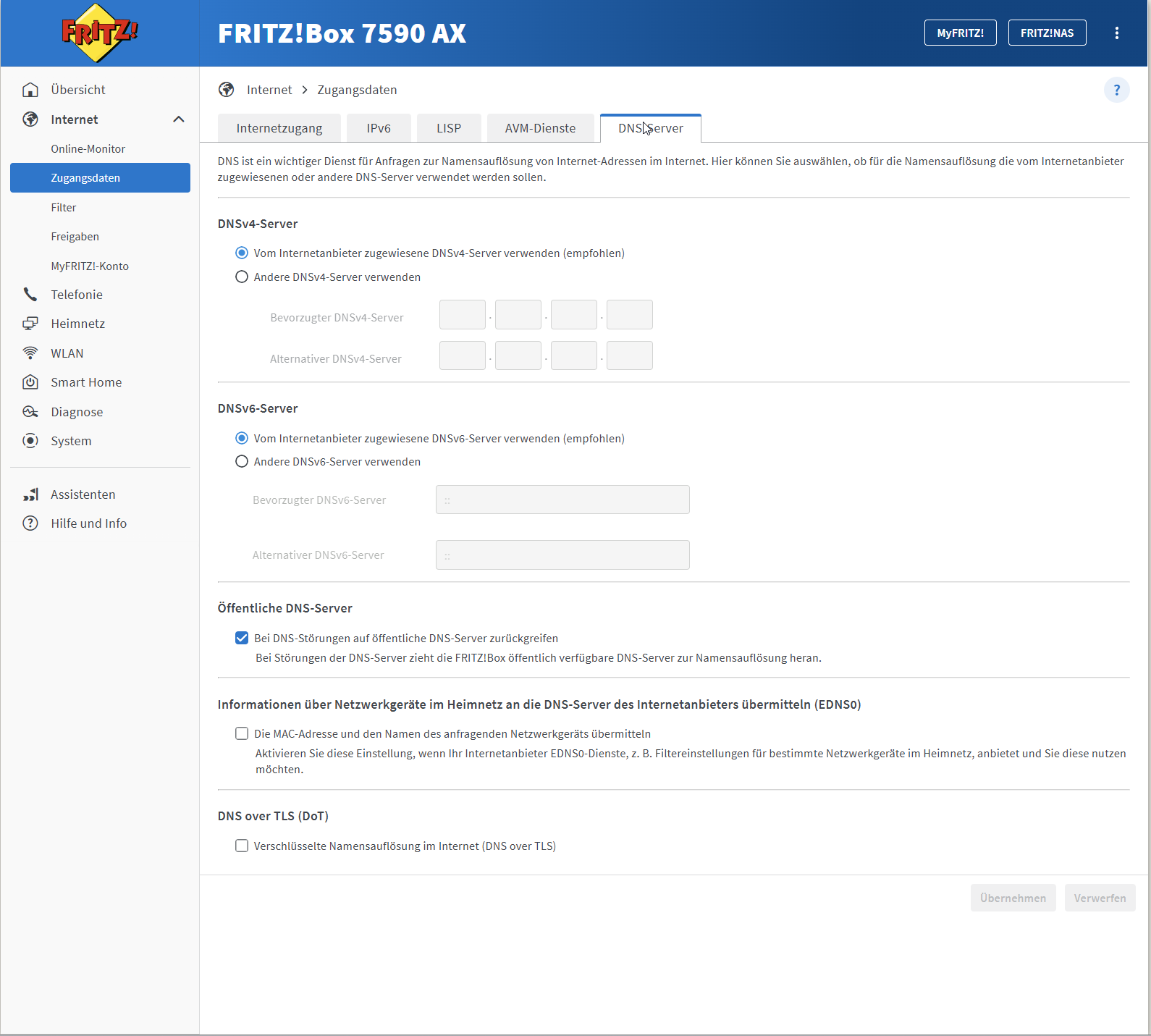
Task: Click the Übernehmen button
Action: pos(1013,898)
